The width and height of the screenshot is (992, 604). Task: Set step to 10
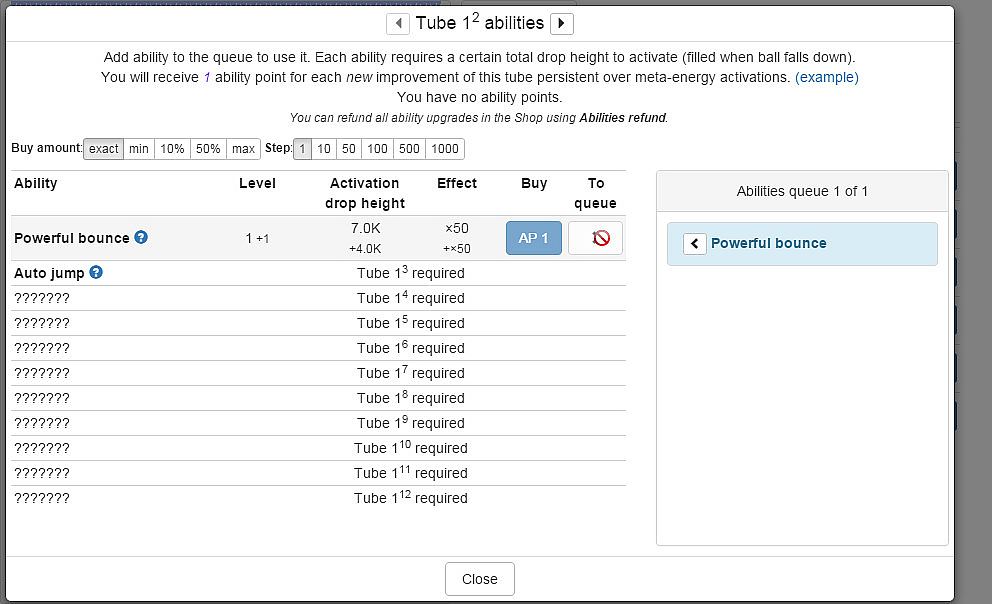pos(324,149)
